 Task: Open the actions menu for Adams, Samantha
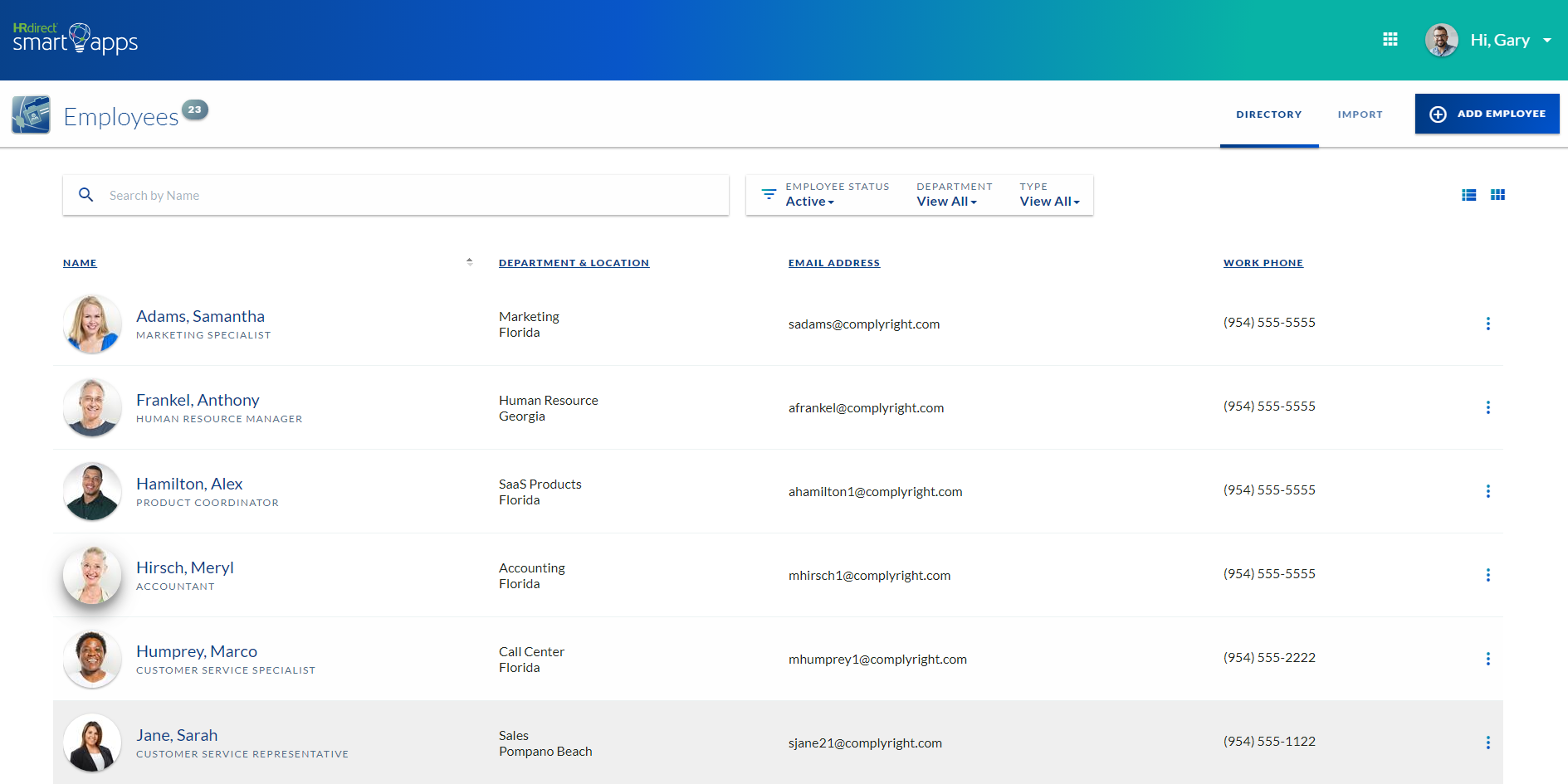(1488, 324)
